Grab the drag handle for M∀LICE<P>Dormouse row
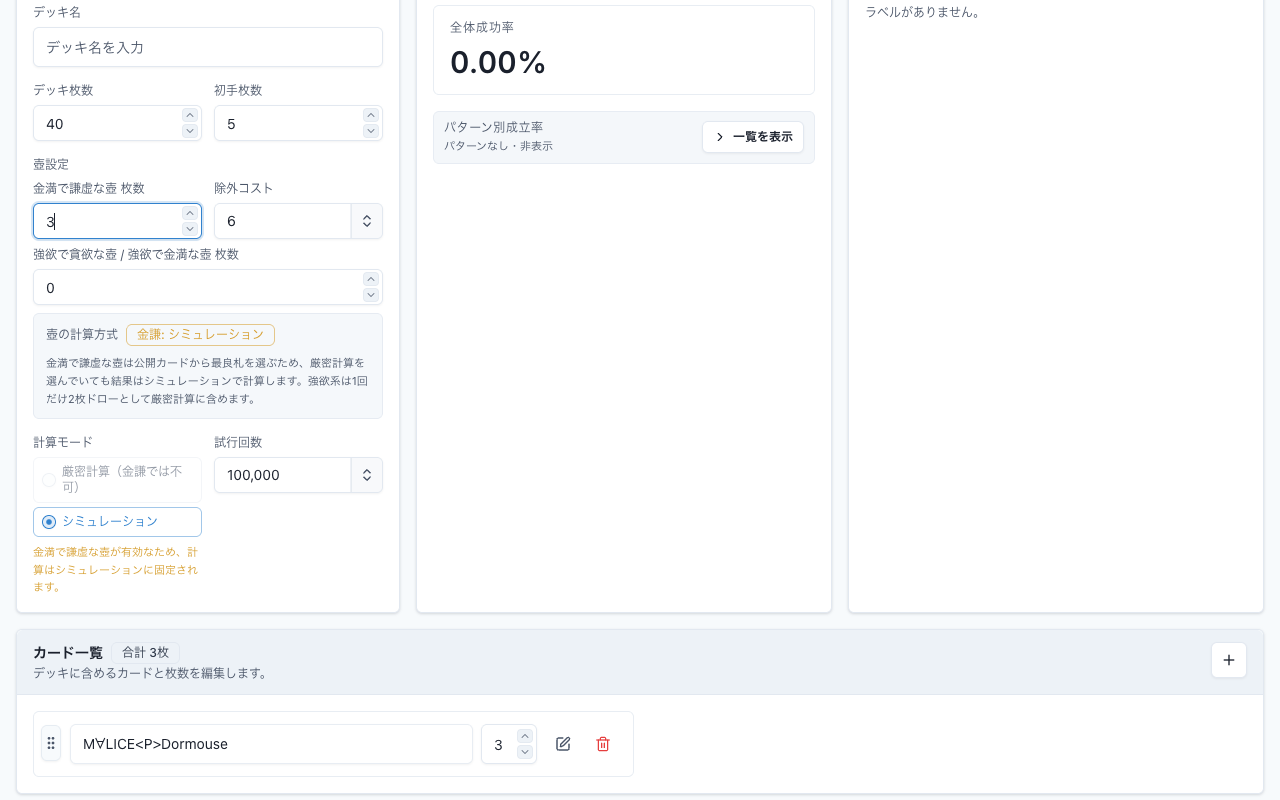The height and width of the screenshot is (800, 1280). [x=51, y=744]
